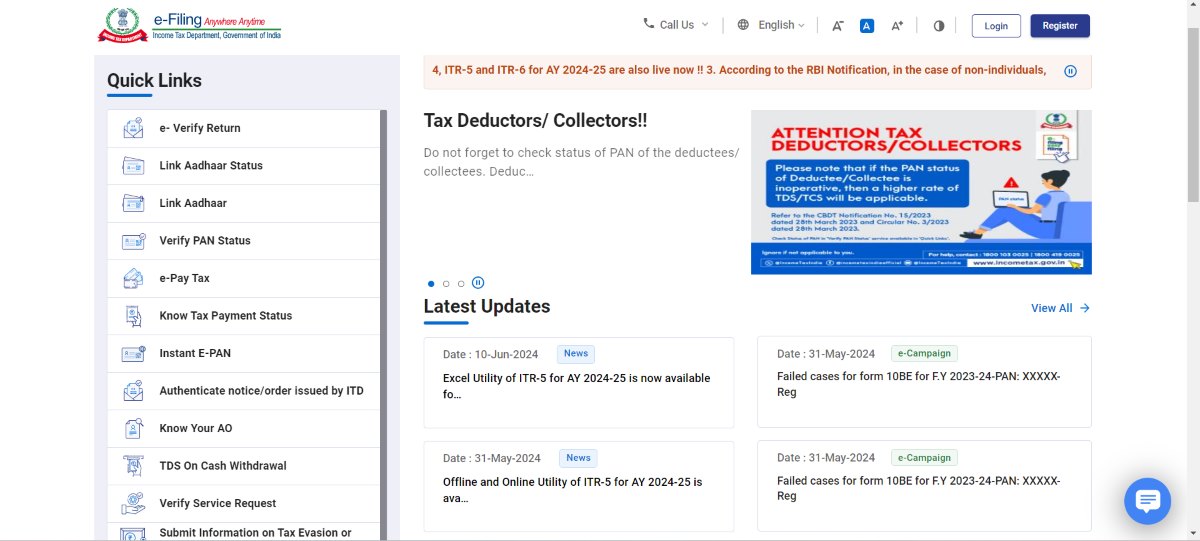Increase font size with A+ icon
Viewport: 1200px width, 541px height.
tap(897, 26)
